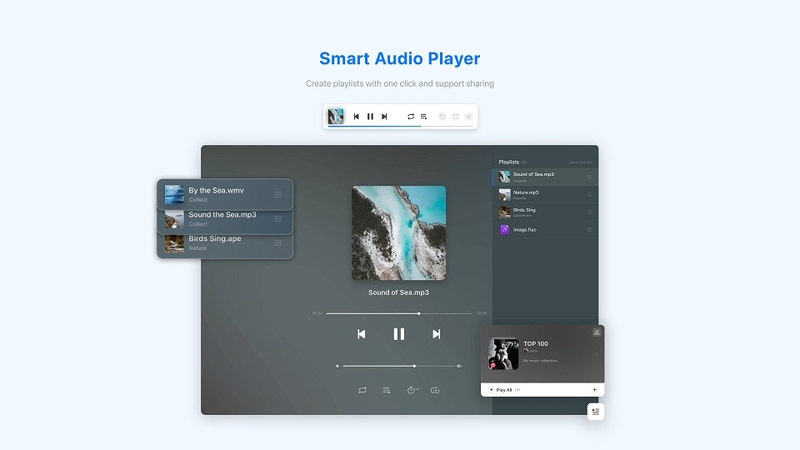Click the Birds Sing thumbnail in Playlists

point(505,212)
